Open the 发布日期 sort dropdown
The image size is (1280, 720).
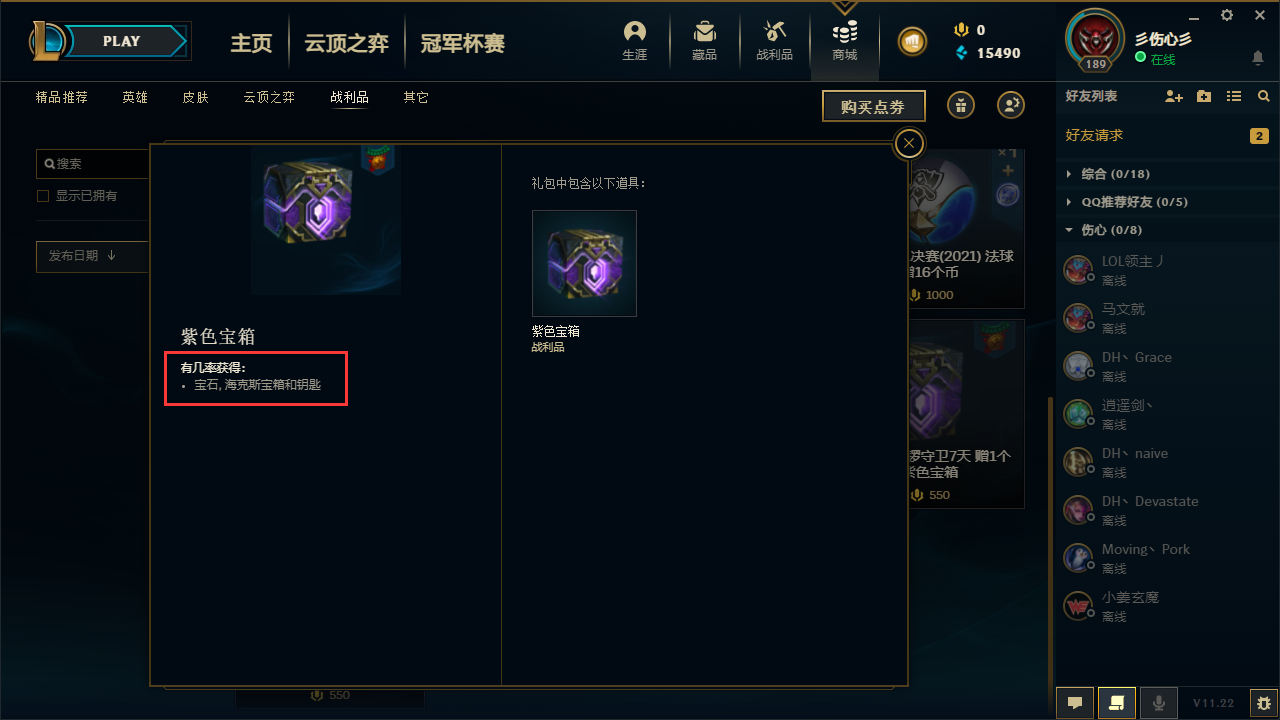click(93, 256)
